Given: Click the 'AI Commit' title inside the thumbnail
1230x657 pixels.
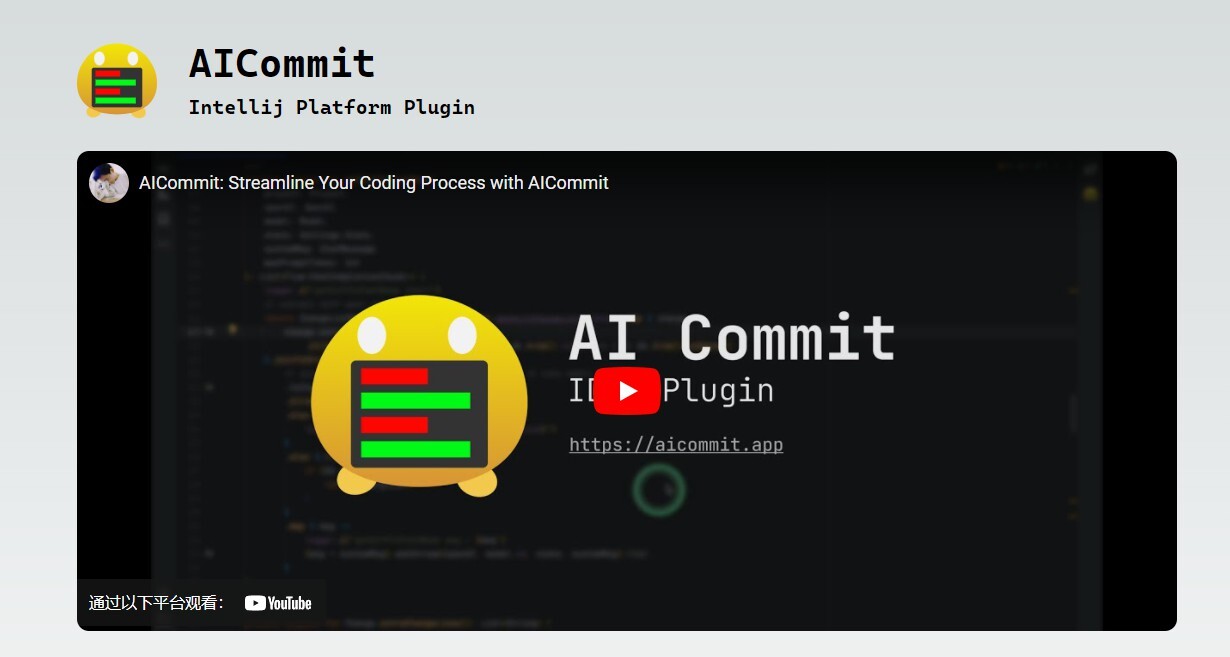Looking at the screenshot, I should coord(735,336).
